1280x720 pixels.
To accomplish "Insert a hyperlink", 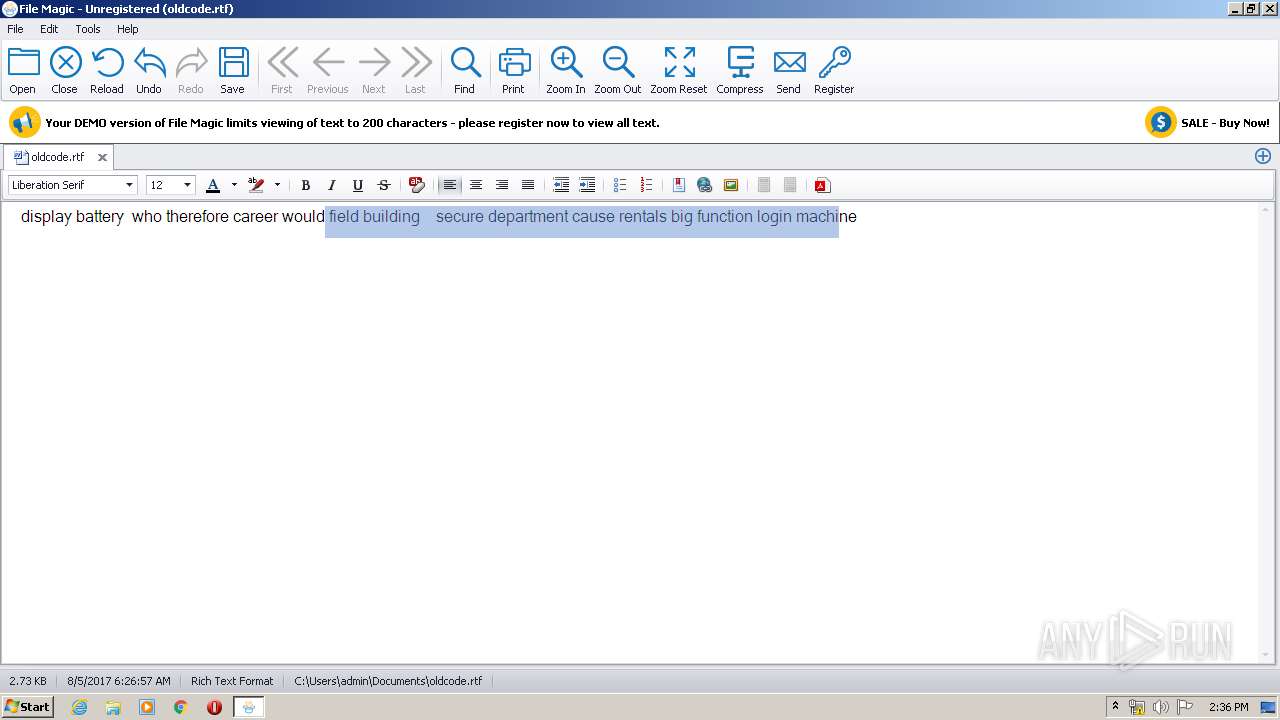I will 705,185.
